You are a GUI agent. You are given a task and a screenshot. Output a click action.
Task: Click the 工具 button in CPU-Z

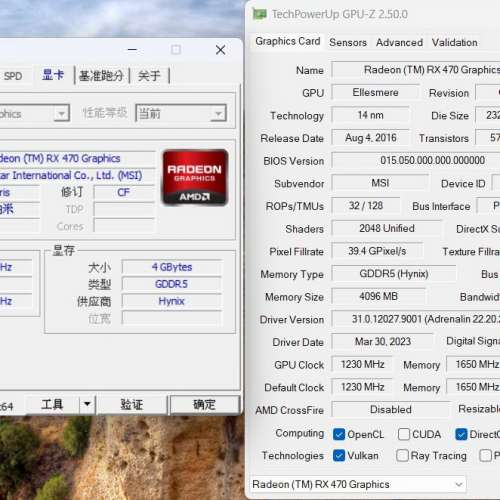click(52, 404)
